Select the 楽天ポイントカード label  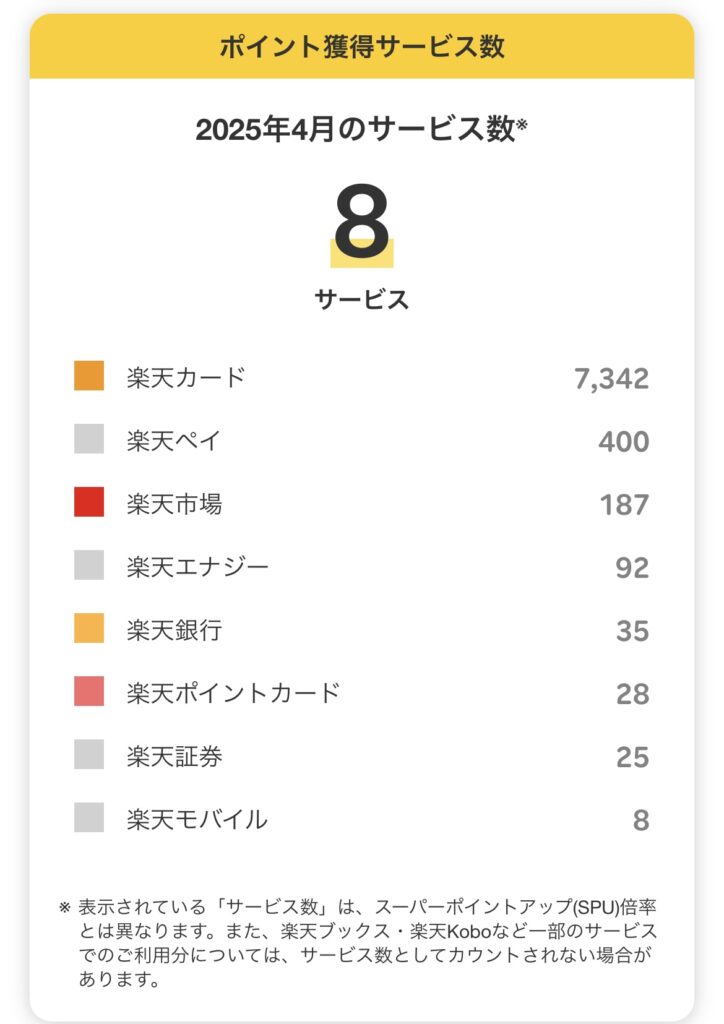click(x=234, y=692)
